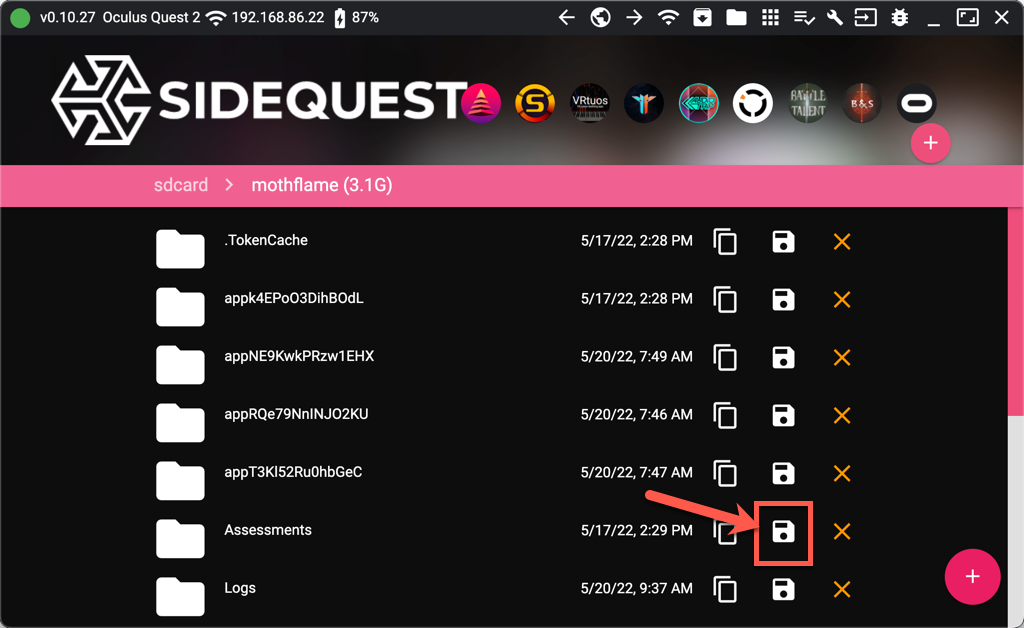The width and height of the screenshot is (1024, 628).
Task: Open the yellow S app shortcut in banner
Action: [x=535, y=102]
